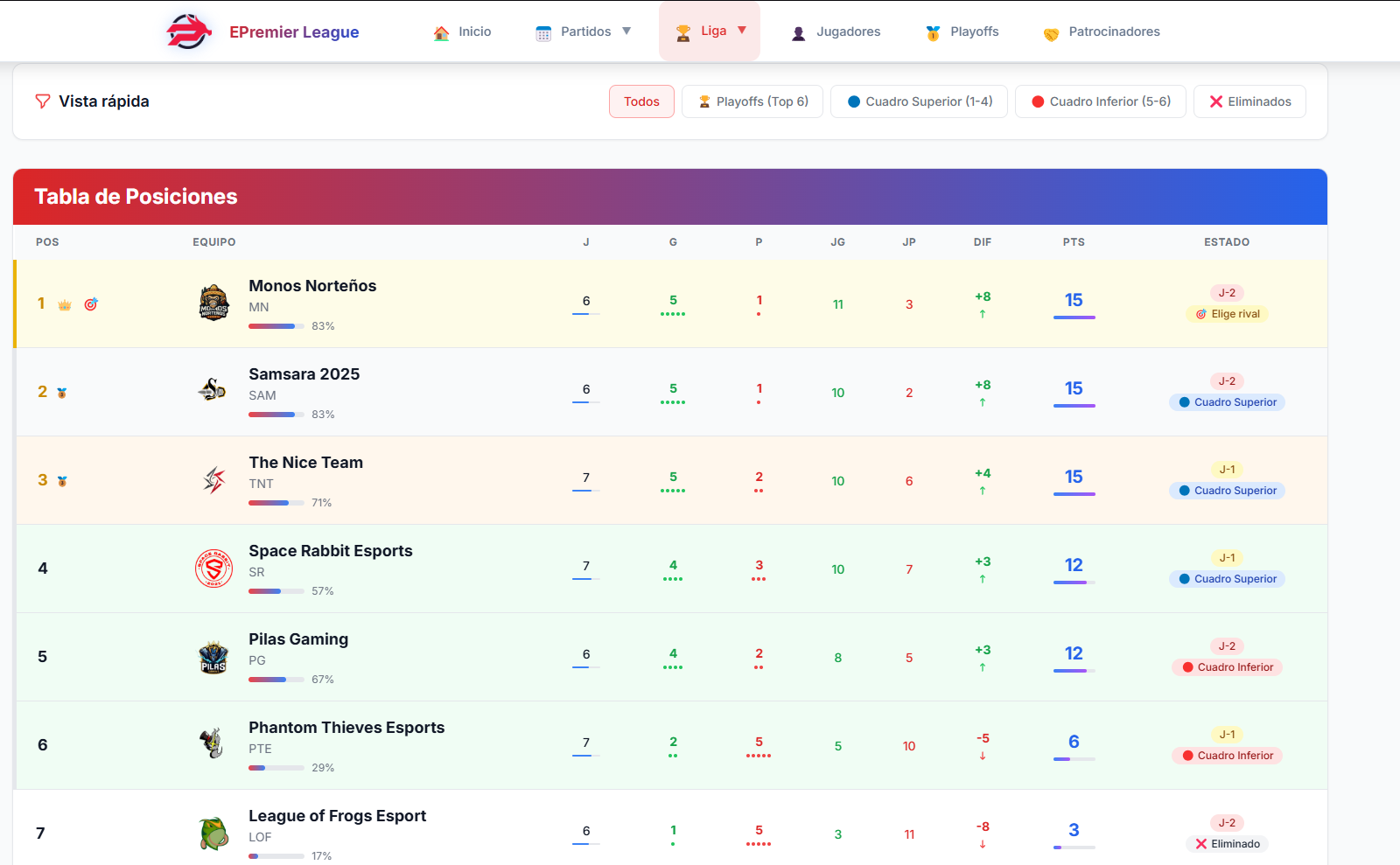Click the Monos Norteños team logo

[x=213, y=303]
